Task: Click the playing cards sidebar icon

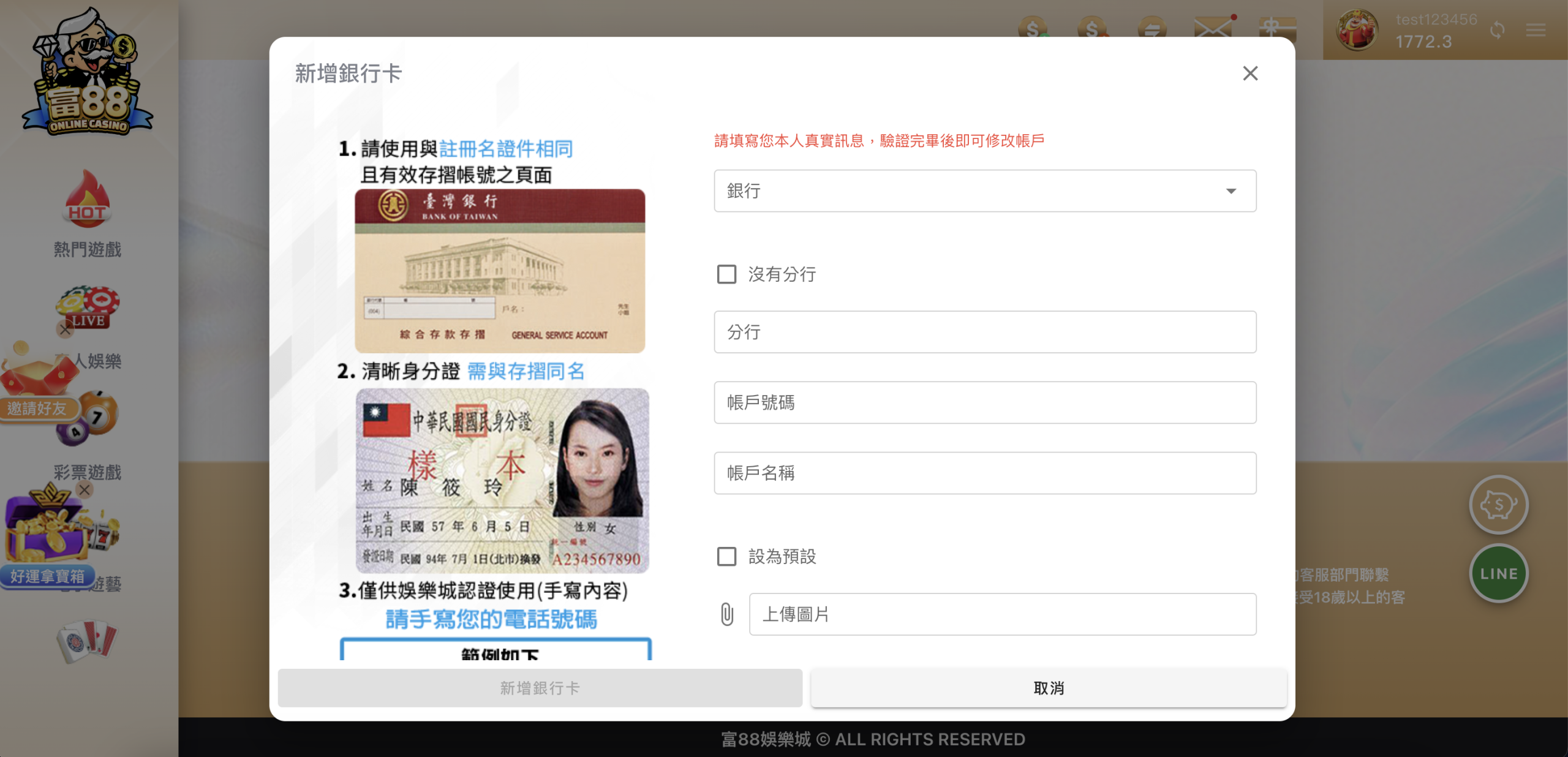Action: 87,642
